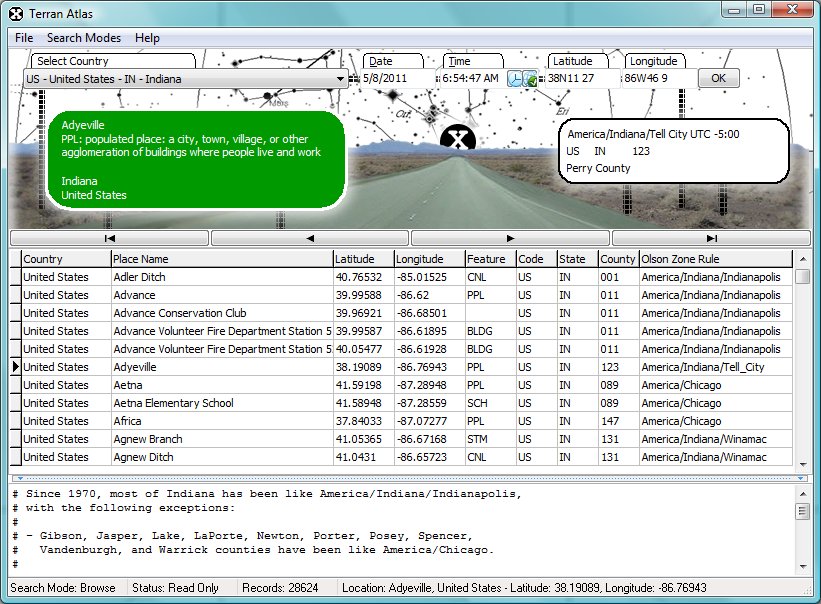Click the Search Mode: Browse status entry
The height and width of the screenshot is (604, 821).
(x=63, y=588)
